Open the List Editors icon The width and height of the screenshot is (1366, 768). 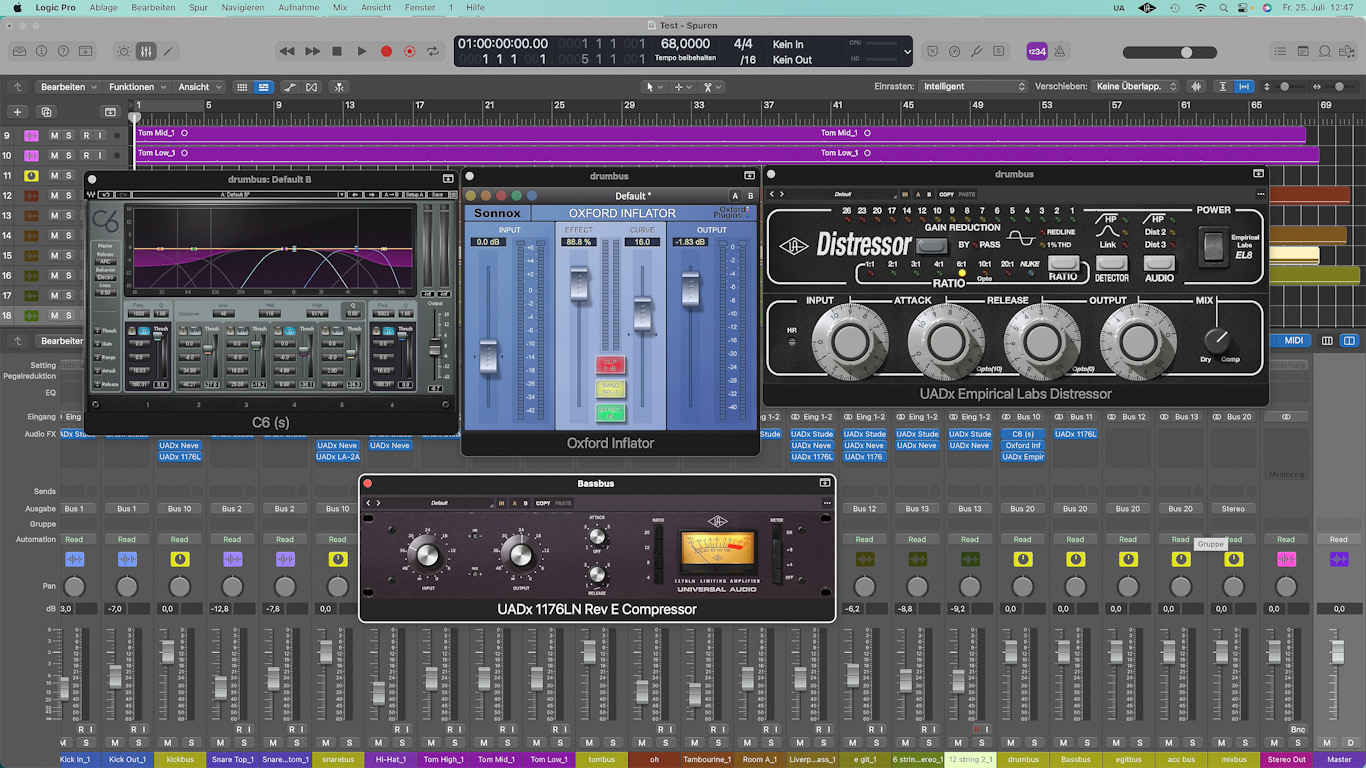1281,51
